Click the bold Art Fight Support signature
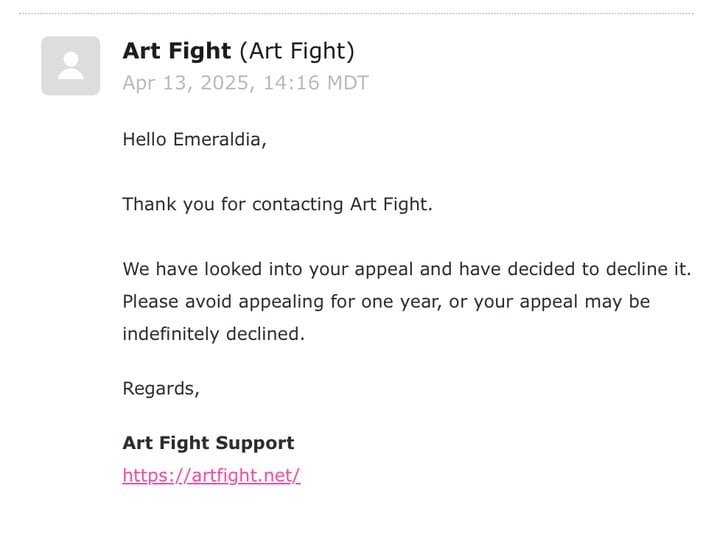This screenshot has width=720, height=551. tap(208, 443)
